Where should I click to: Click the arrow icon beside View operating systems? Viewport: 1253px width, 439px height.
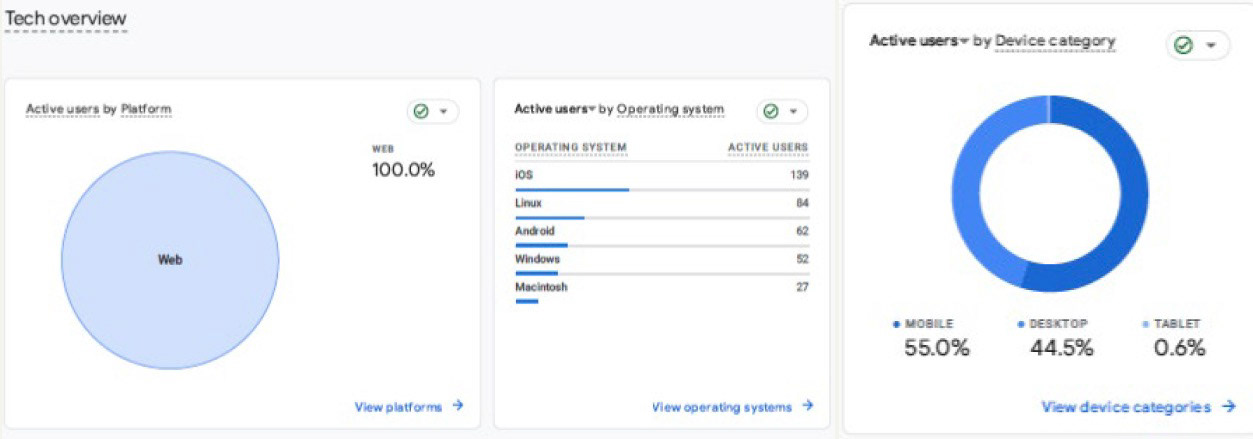pos(807,406)
